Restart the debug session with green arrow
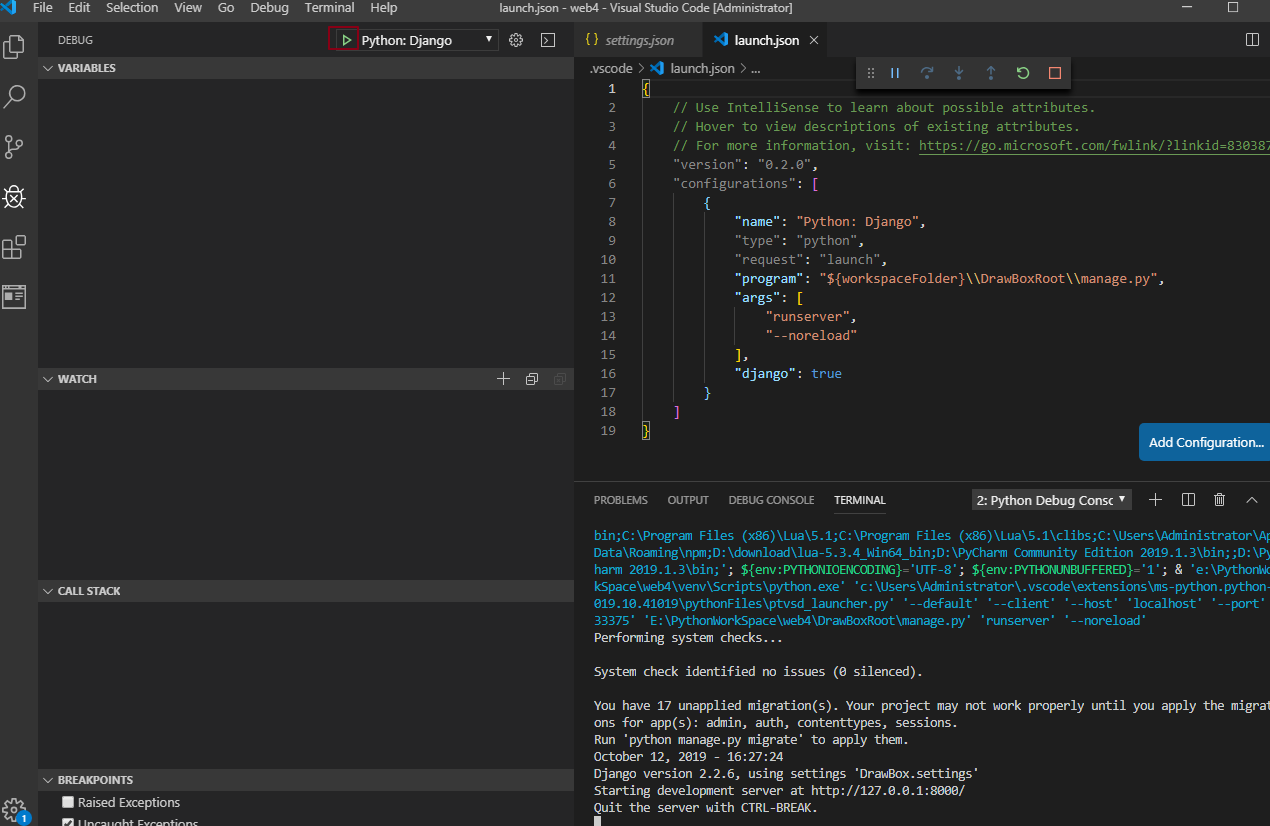This screenshot has width=1270, height=826. (1022, 73)
